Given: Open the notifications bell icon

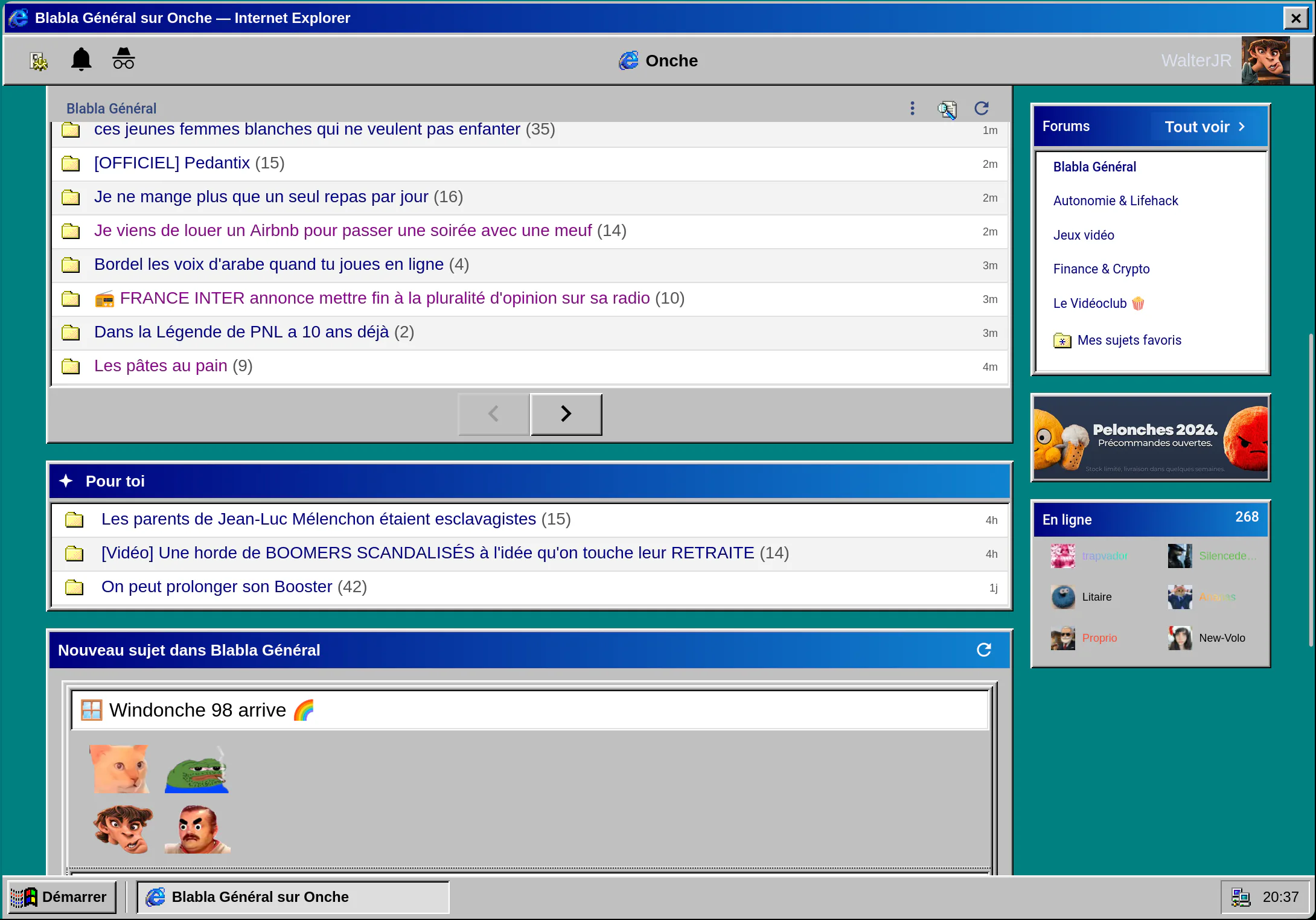Looking at the screenshot, I should click(x=81, y=60).
